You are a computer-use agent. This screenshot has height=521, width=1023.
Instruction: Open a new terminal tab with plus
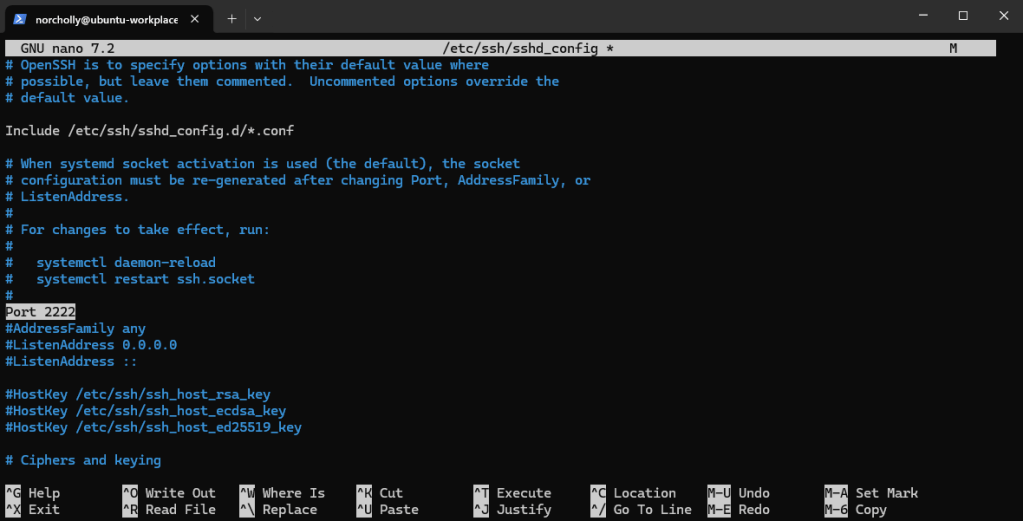231,18
